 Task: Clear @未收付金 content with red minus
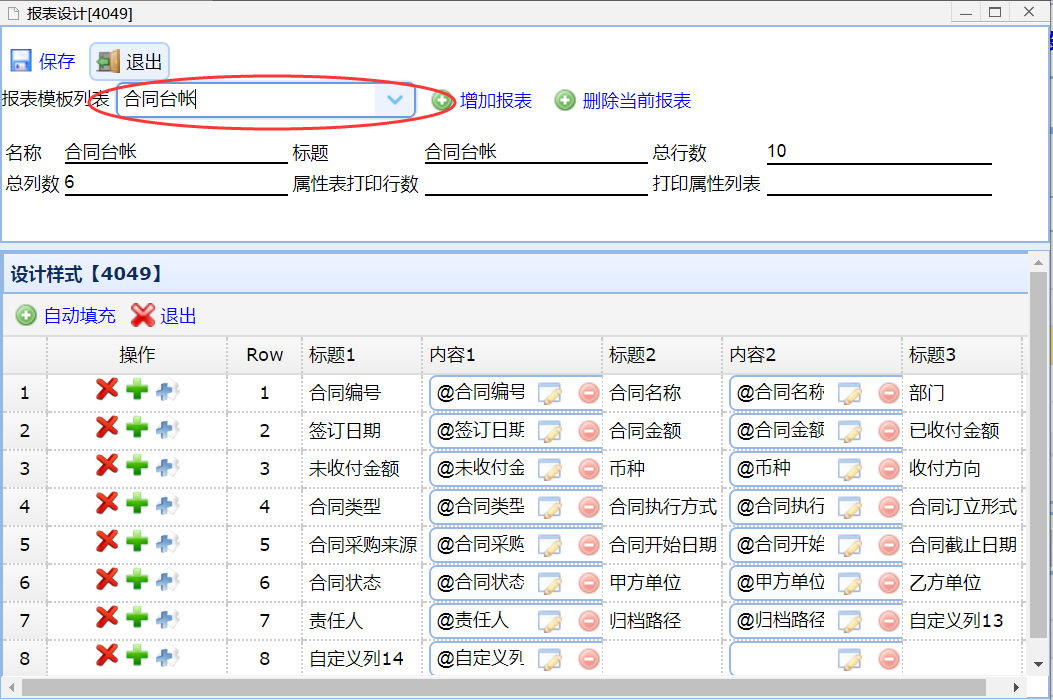pos(589,469)
